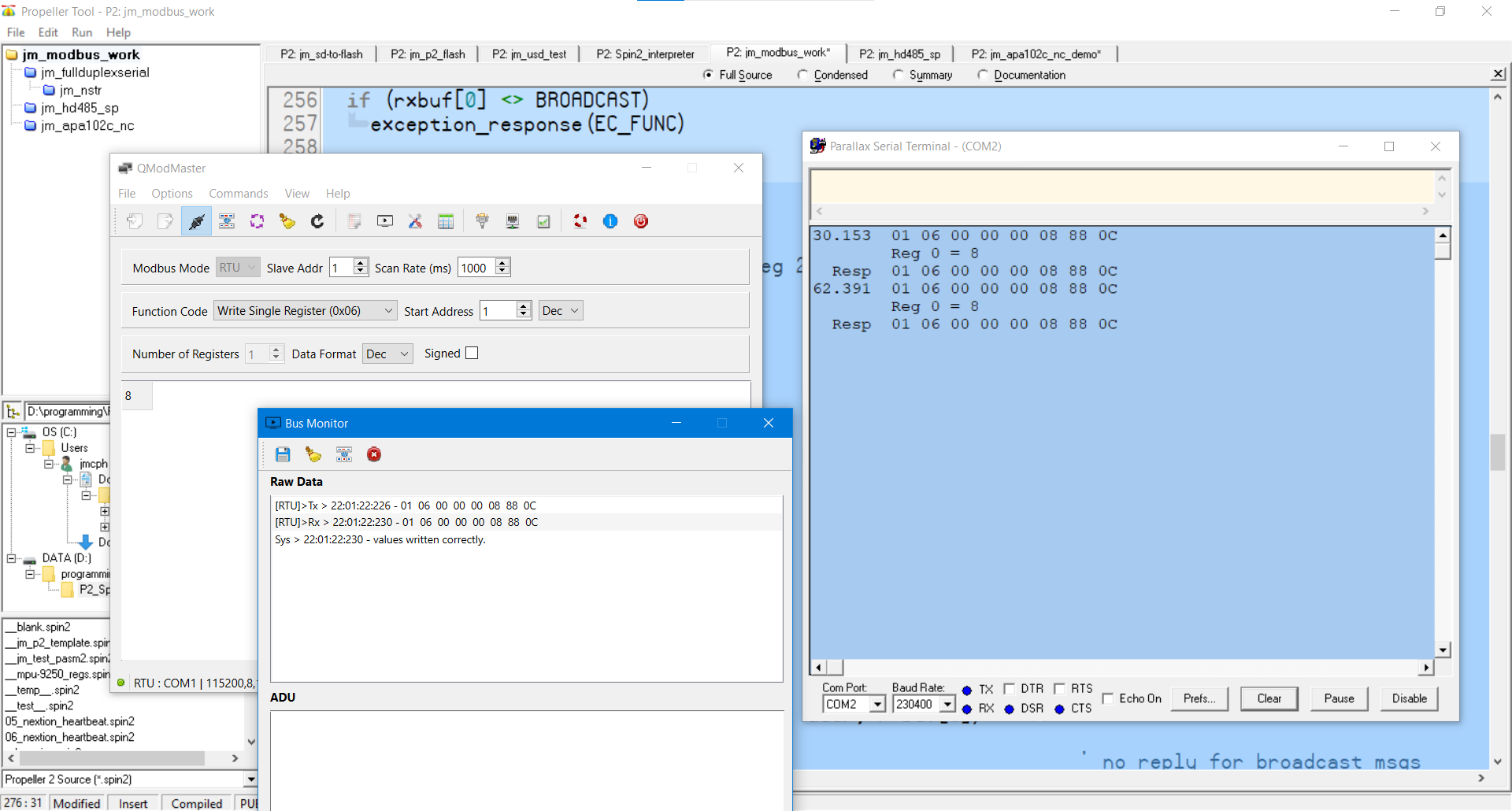1512x811 pixels.
Task: Click the broom Clear icon in Bus Monitor
Action: (x=313, y=454)
